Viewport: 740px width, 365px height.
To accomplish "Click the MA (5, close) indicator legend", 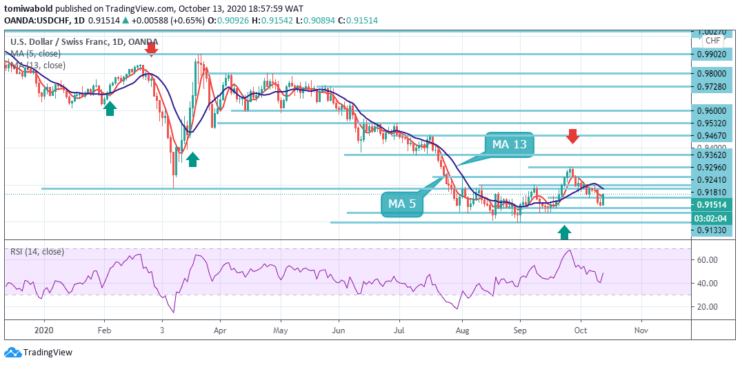I will tap(37, 53).
